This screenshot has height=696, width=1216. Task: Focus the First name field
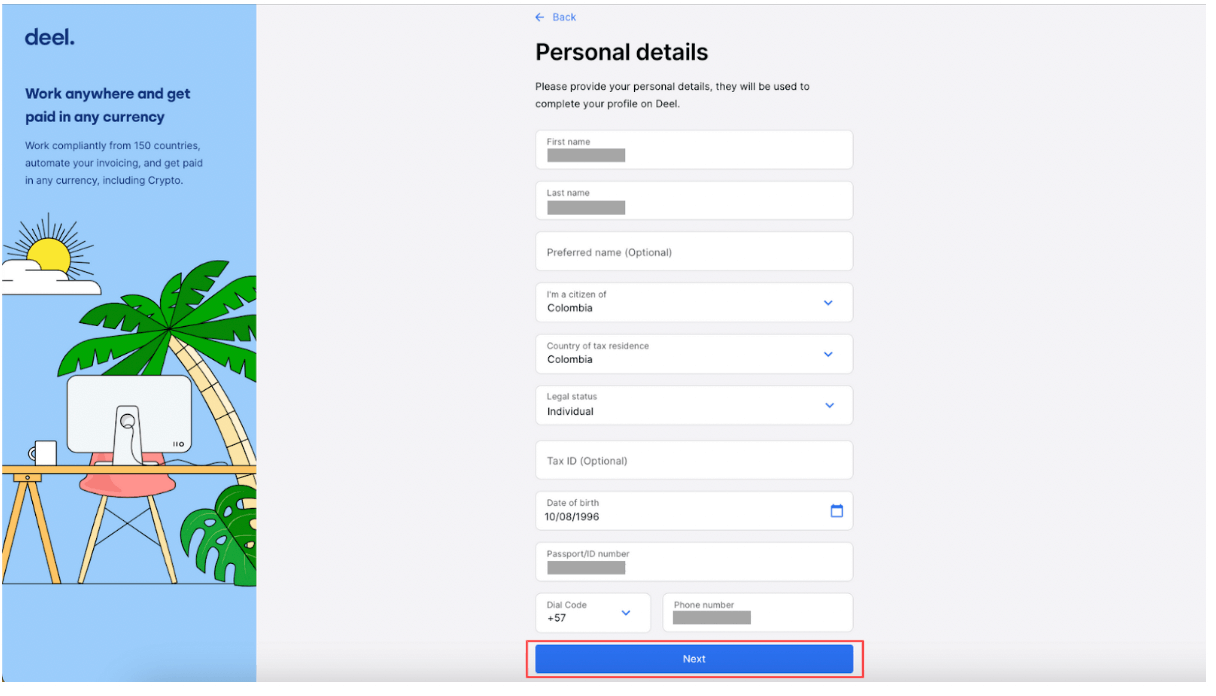pos(694,150)
